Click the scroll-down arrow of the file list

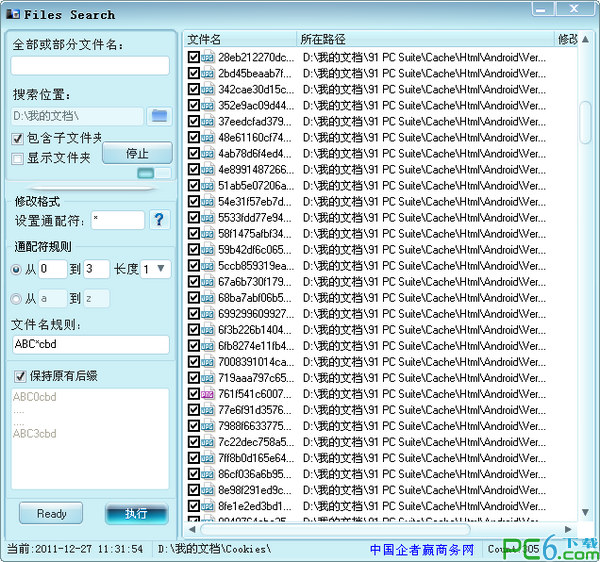coord(585,512)
